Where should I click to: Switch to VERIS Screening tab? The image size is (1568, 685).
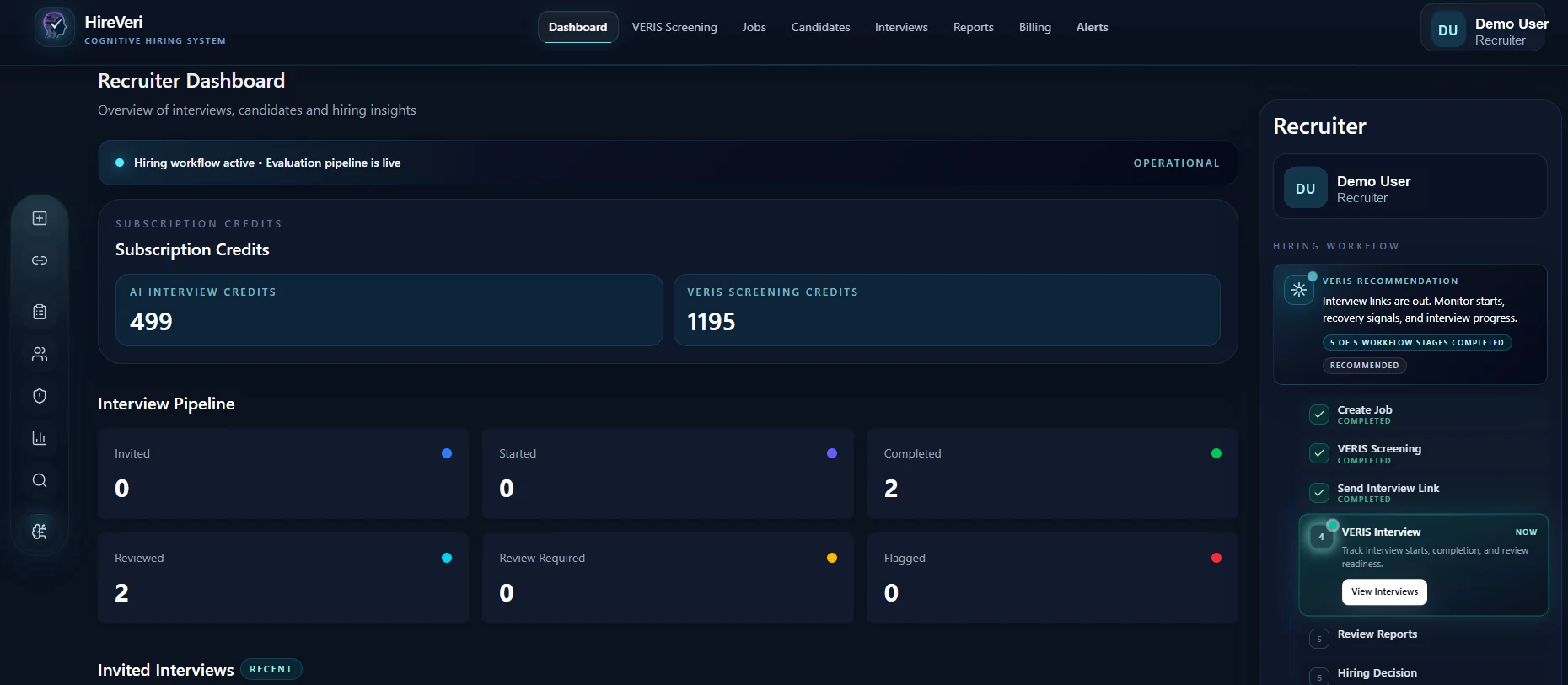click(x=674, y=27)
